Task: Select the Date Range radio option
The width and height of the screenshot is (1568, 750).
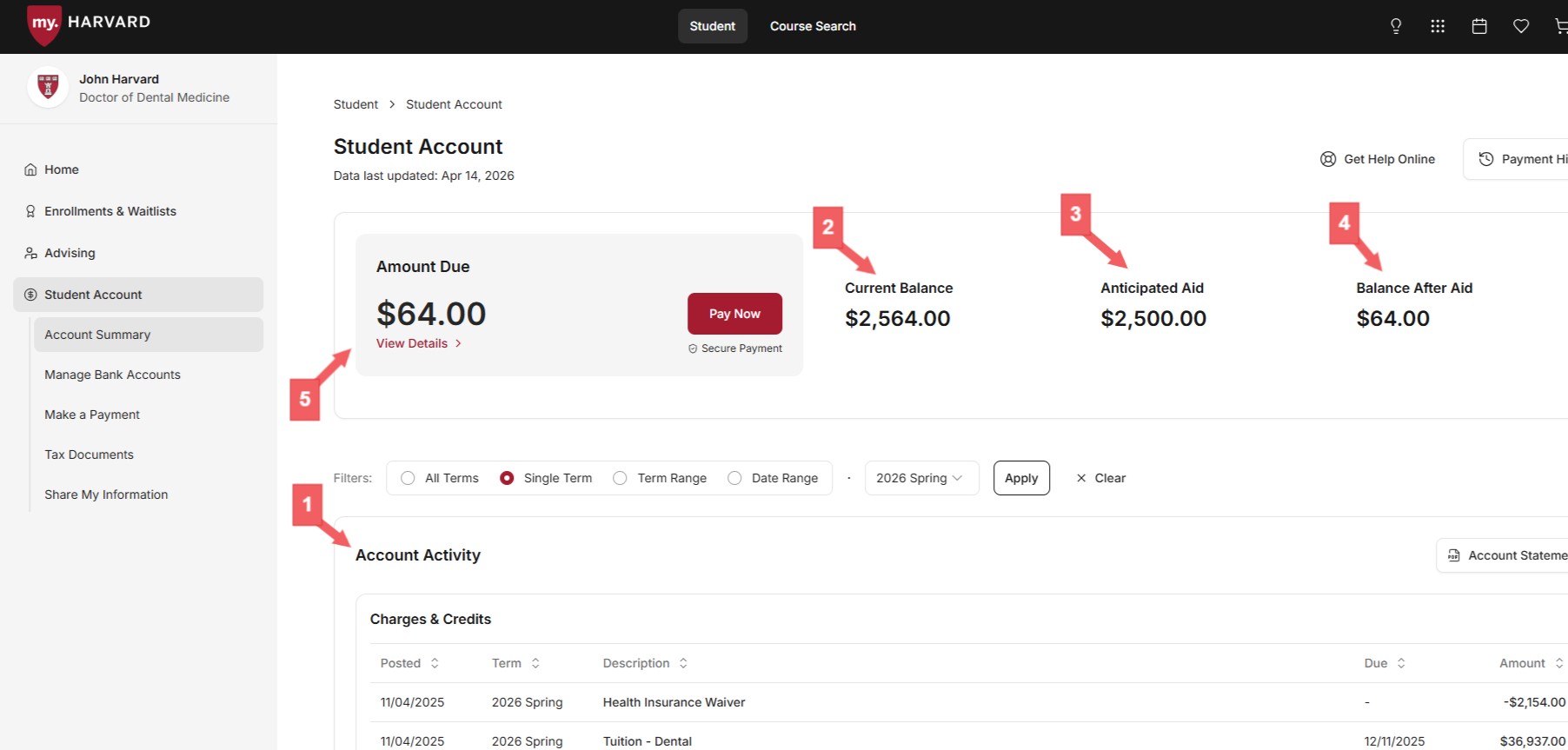Action: tap(734, 478)
